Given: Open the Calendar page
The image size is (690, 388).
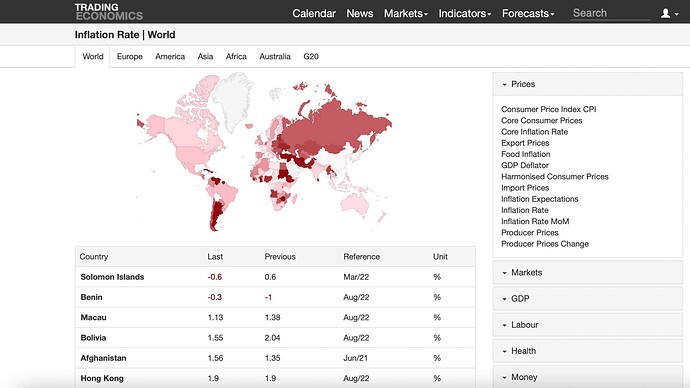Looking at the screenshot, I should [314, 14].
